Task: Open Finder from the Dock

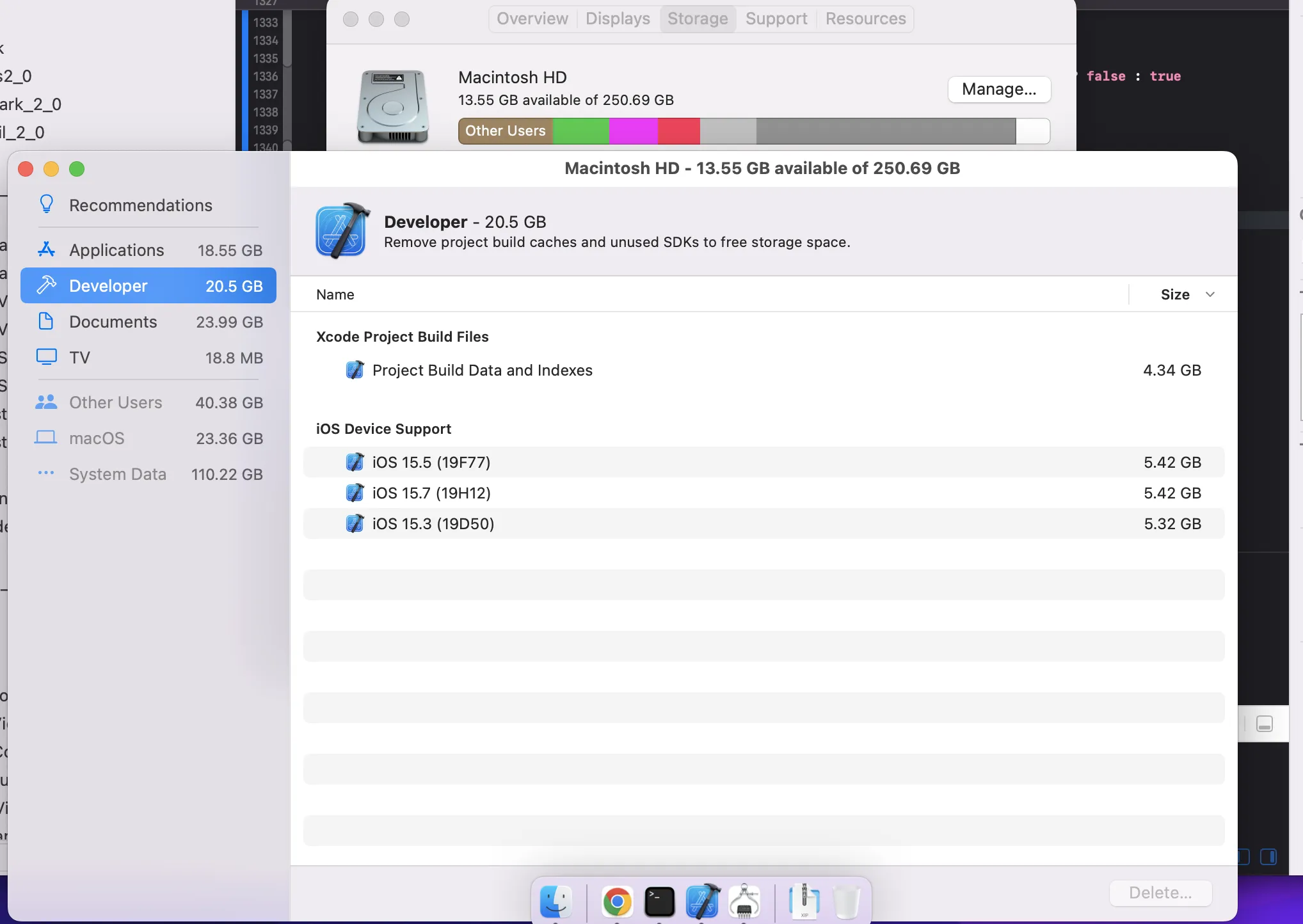Action: click(x=556, y=902)
